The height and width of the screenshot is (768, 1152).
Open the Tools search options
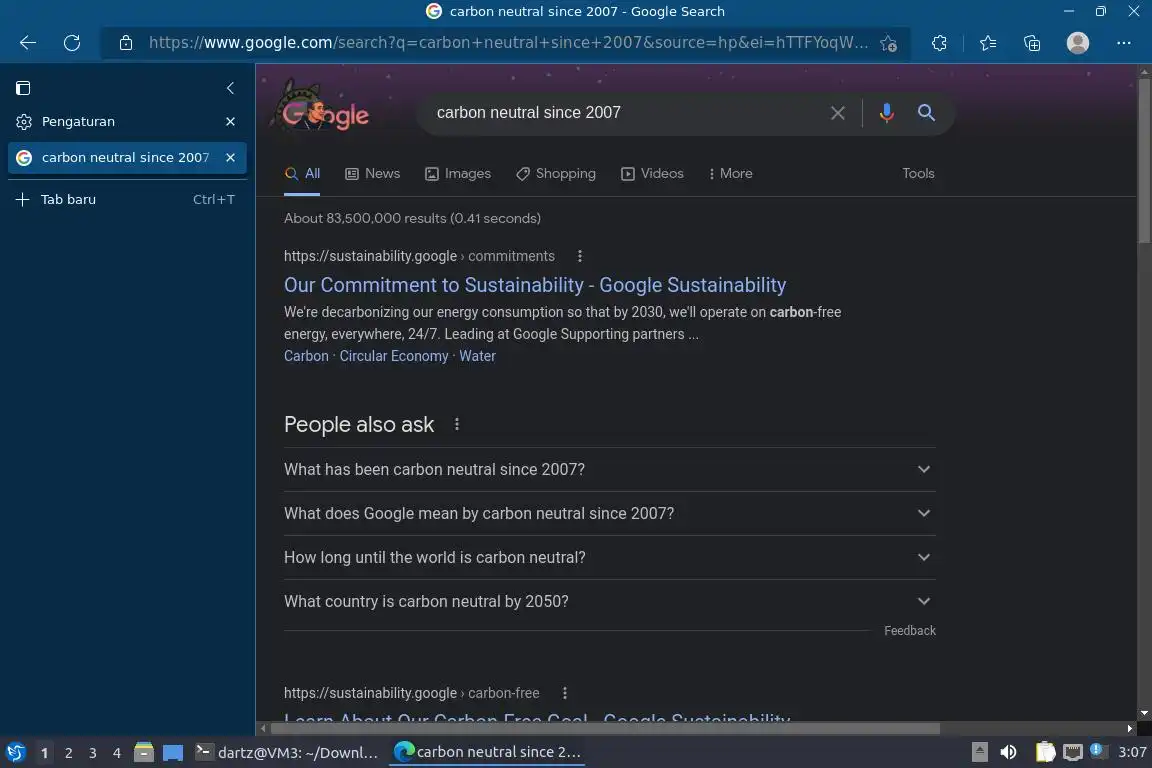pos(918,173)
